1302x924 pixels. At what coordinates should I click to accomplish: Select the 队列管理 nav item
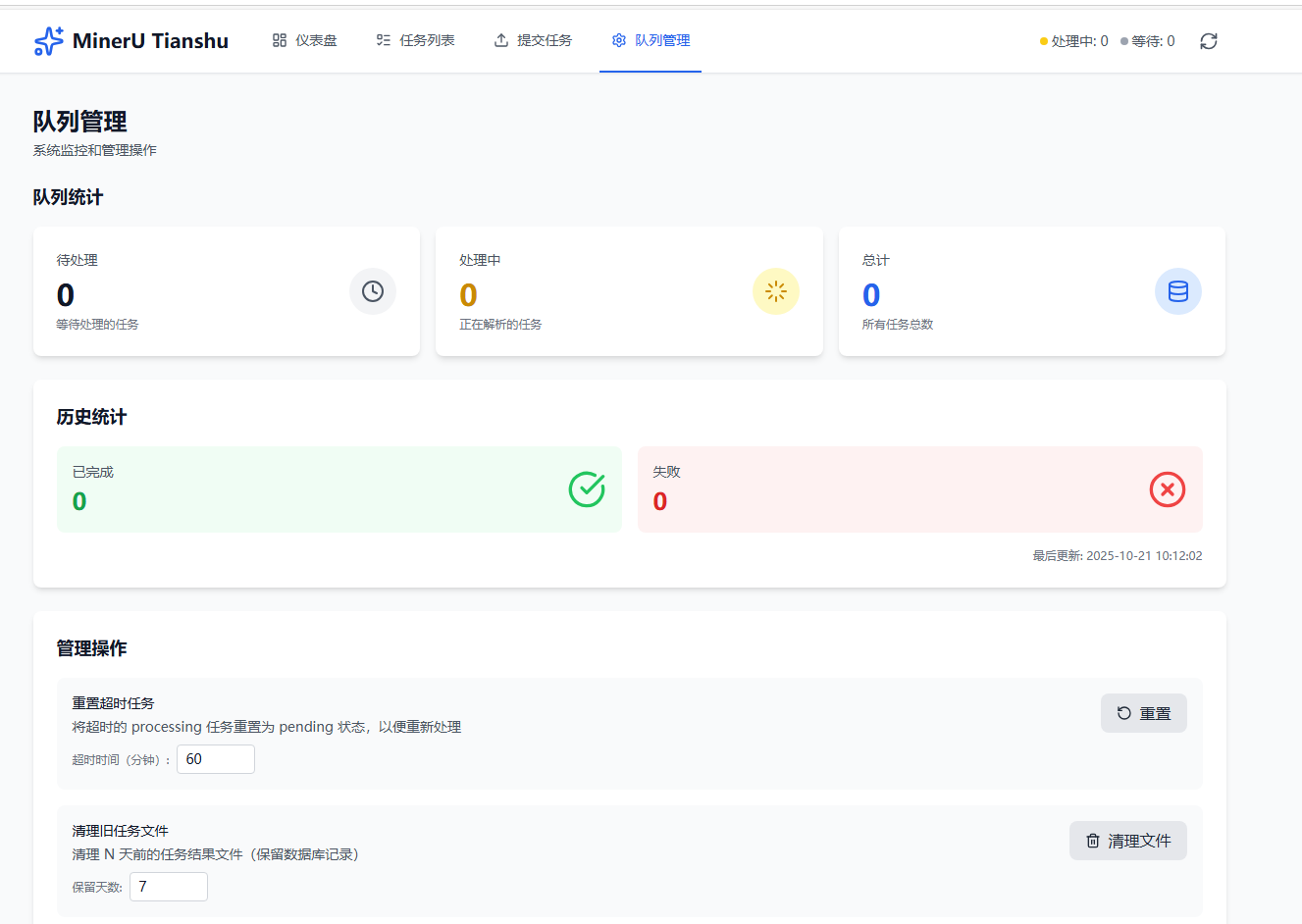tap(659, 40)
